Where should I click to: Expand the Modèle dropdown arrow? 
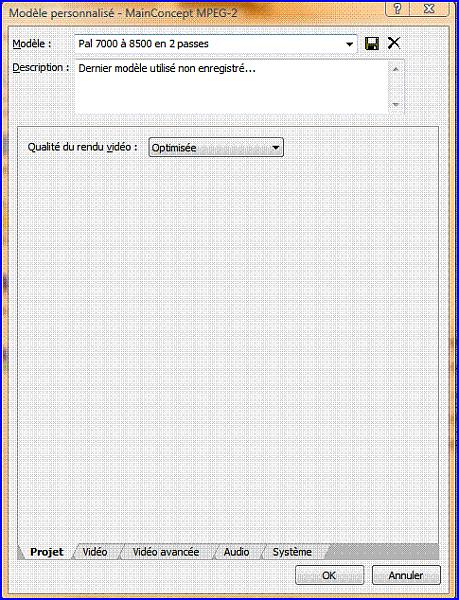coord(349,44)
